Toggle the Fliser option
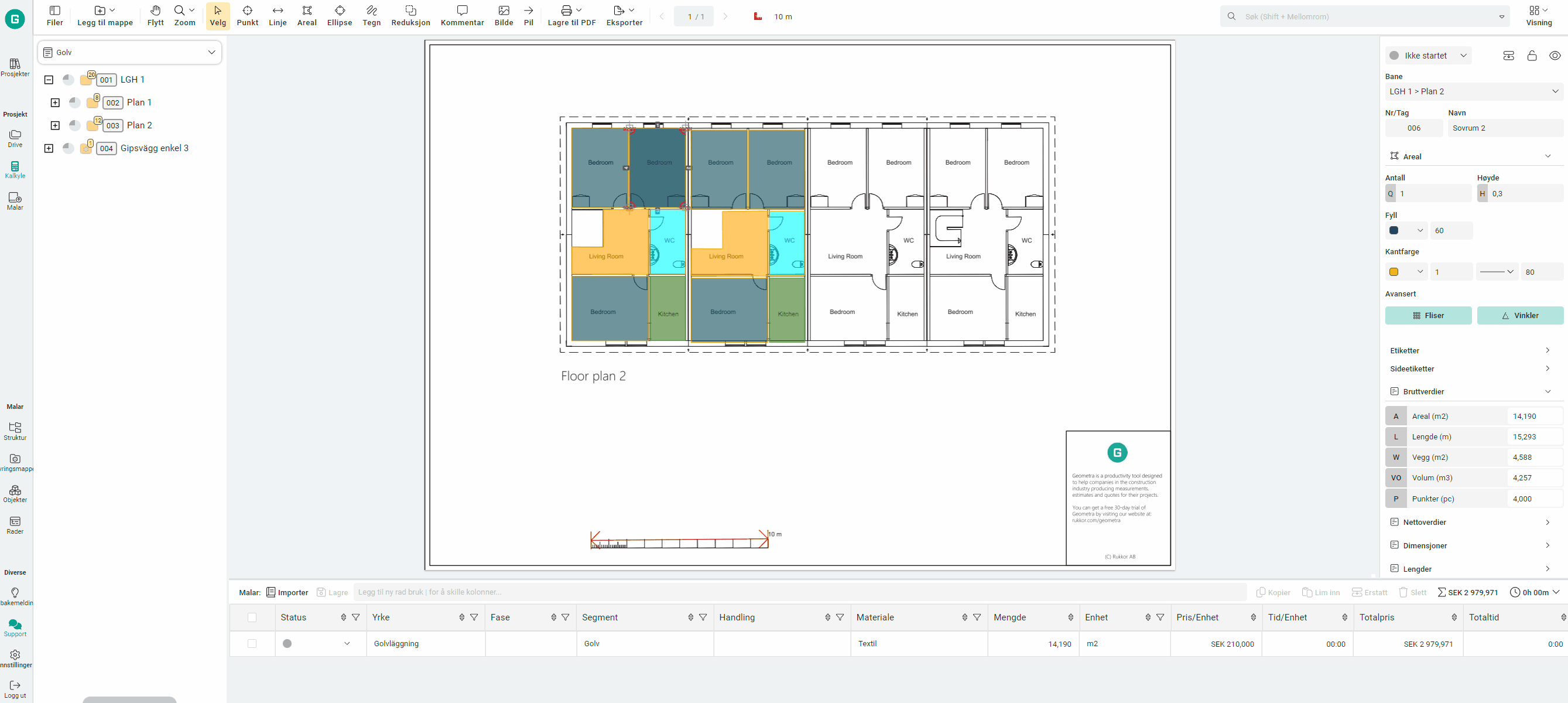The width and height of the screenshot is (1568, 703). pos(1428,315)
